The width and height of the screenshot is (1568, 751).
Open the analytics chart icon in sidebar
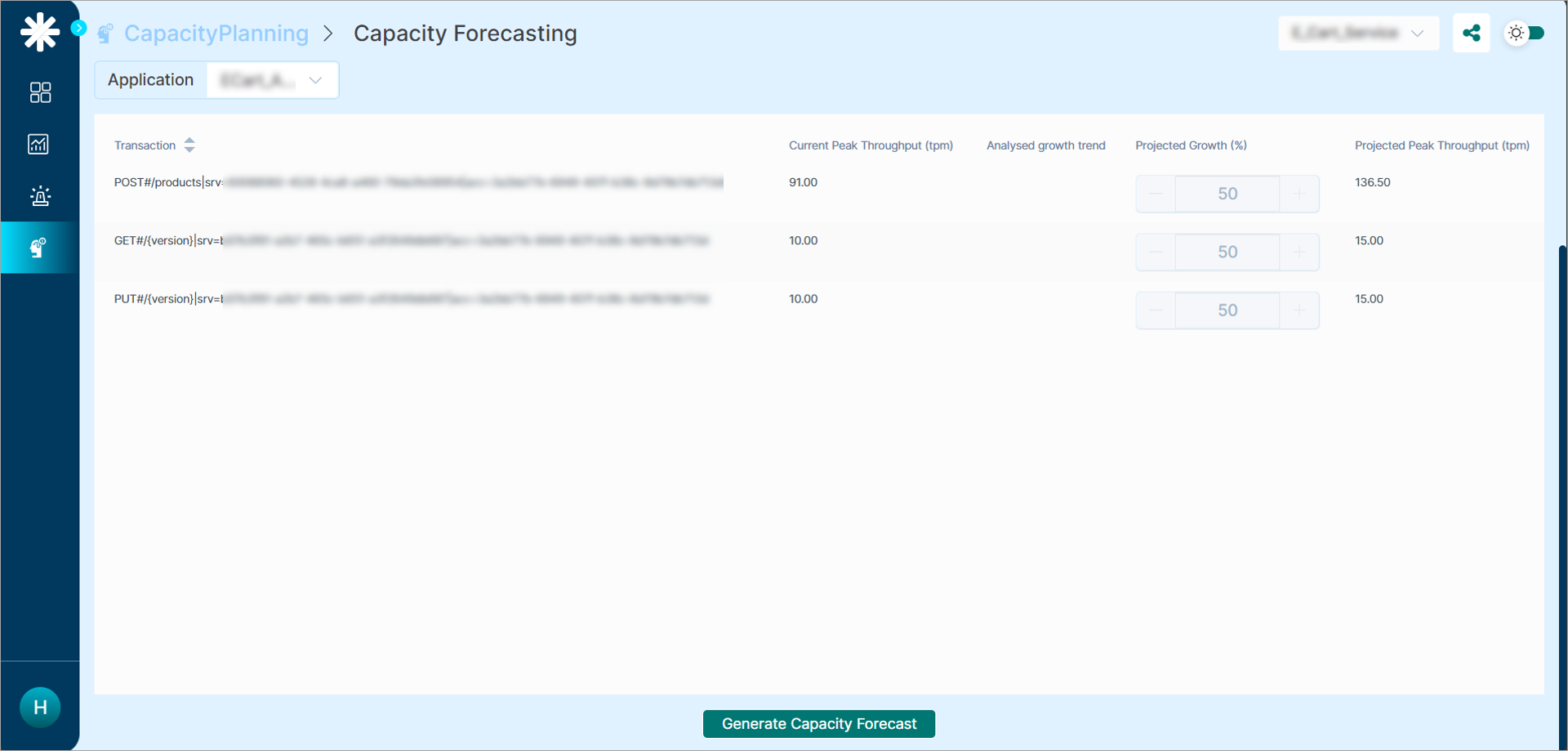(x=39, y=145)
